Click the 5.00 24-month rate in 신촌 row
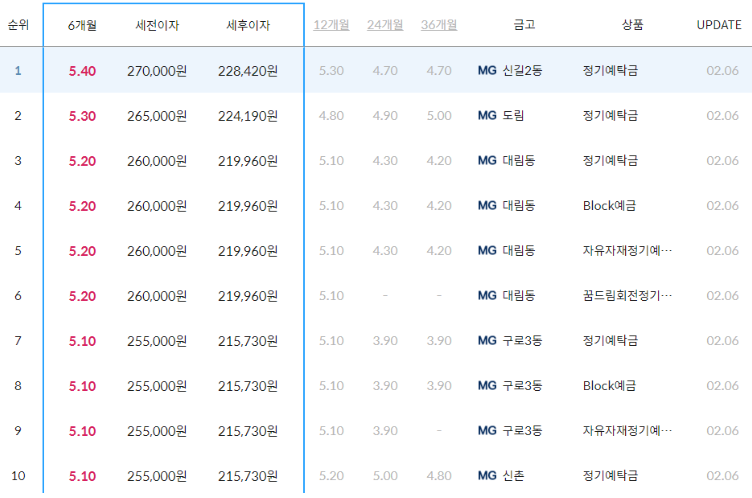This screenshot has width=752, height=498. (385, 475)
